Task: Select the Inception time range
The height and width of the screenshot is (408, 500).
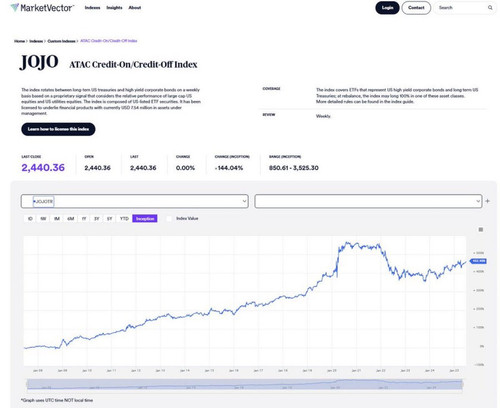Action: [x=145, y=219]
